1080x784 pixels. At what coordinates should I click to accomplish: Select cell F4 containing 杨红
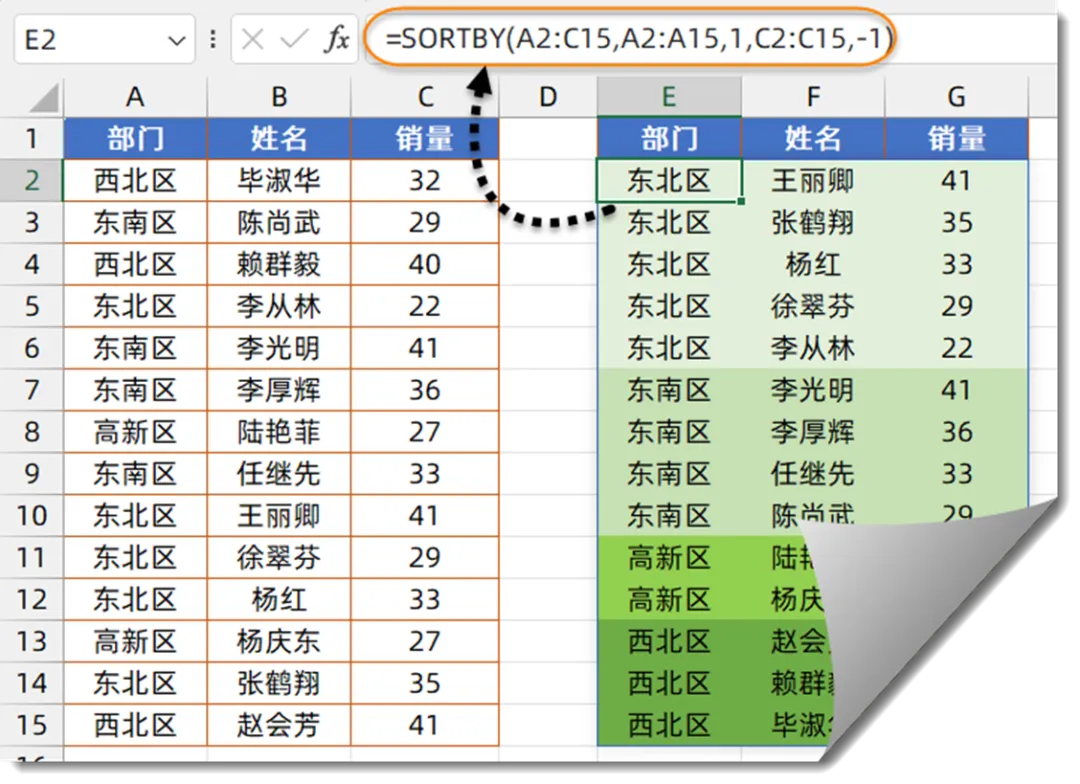click(x=812, y=264)
